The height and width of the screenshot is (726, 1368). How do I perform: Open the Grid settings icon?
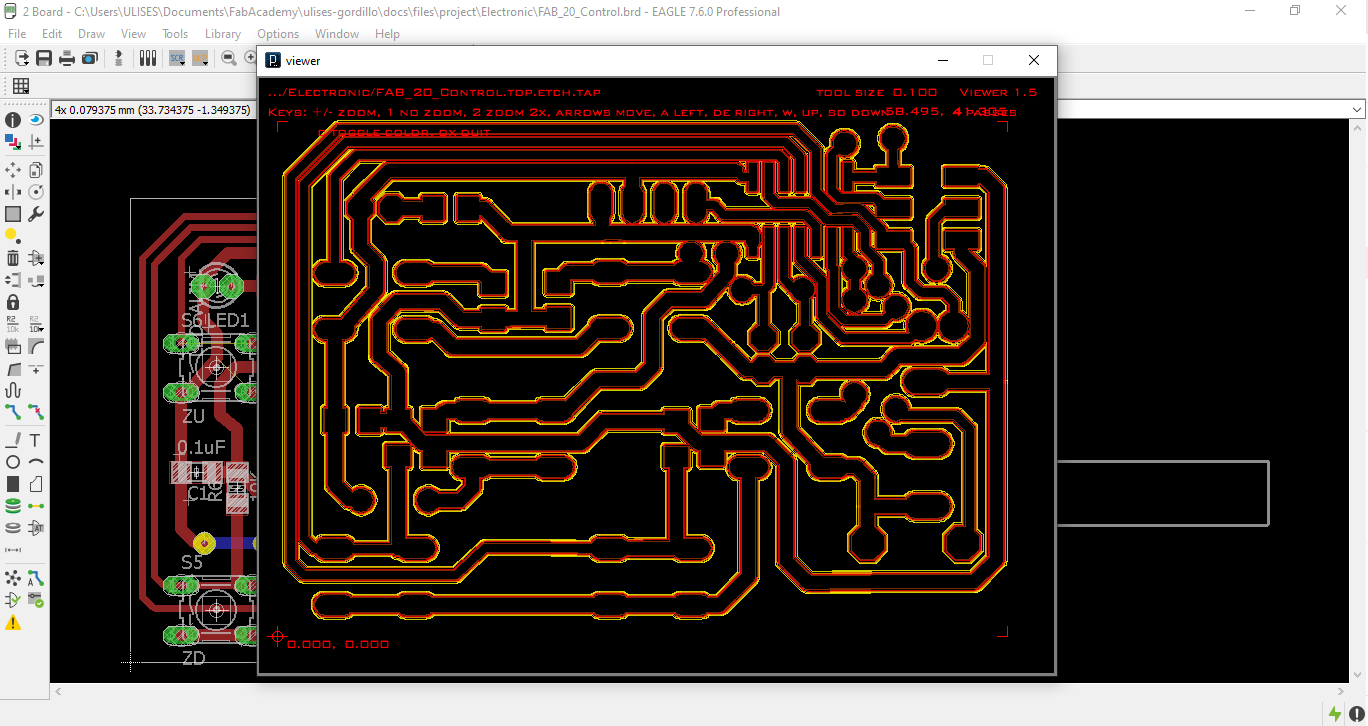pos(21,86)
